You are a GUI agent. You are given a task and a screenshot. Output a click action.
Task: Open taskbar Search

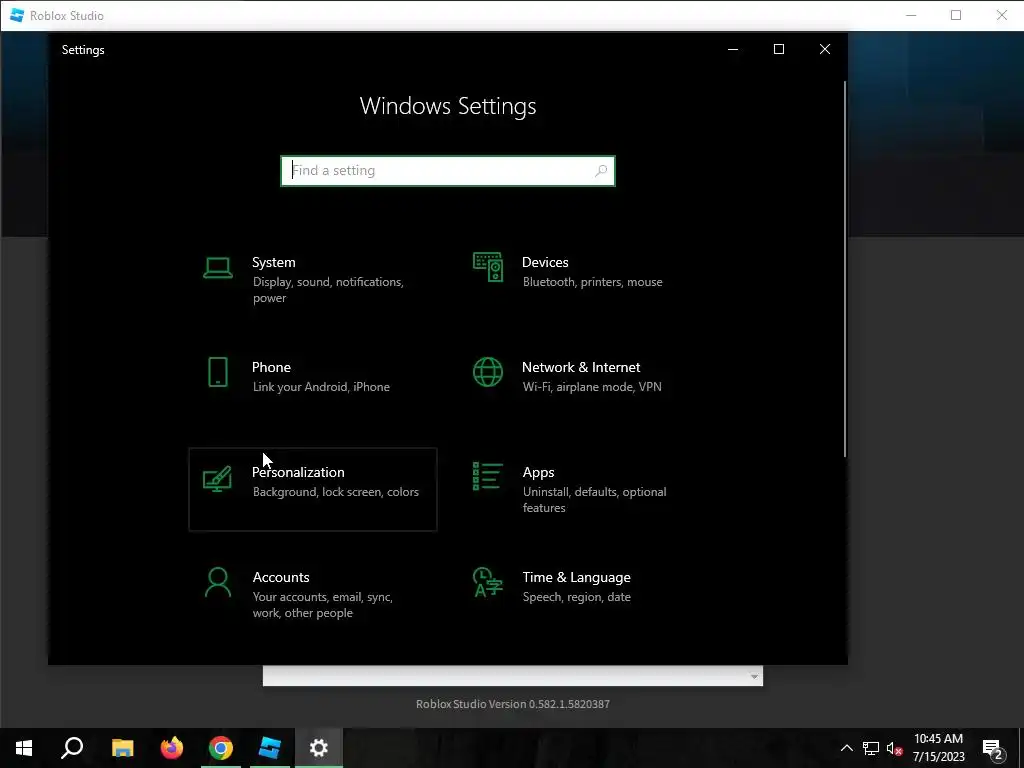(x=72, y=748)
